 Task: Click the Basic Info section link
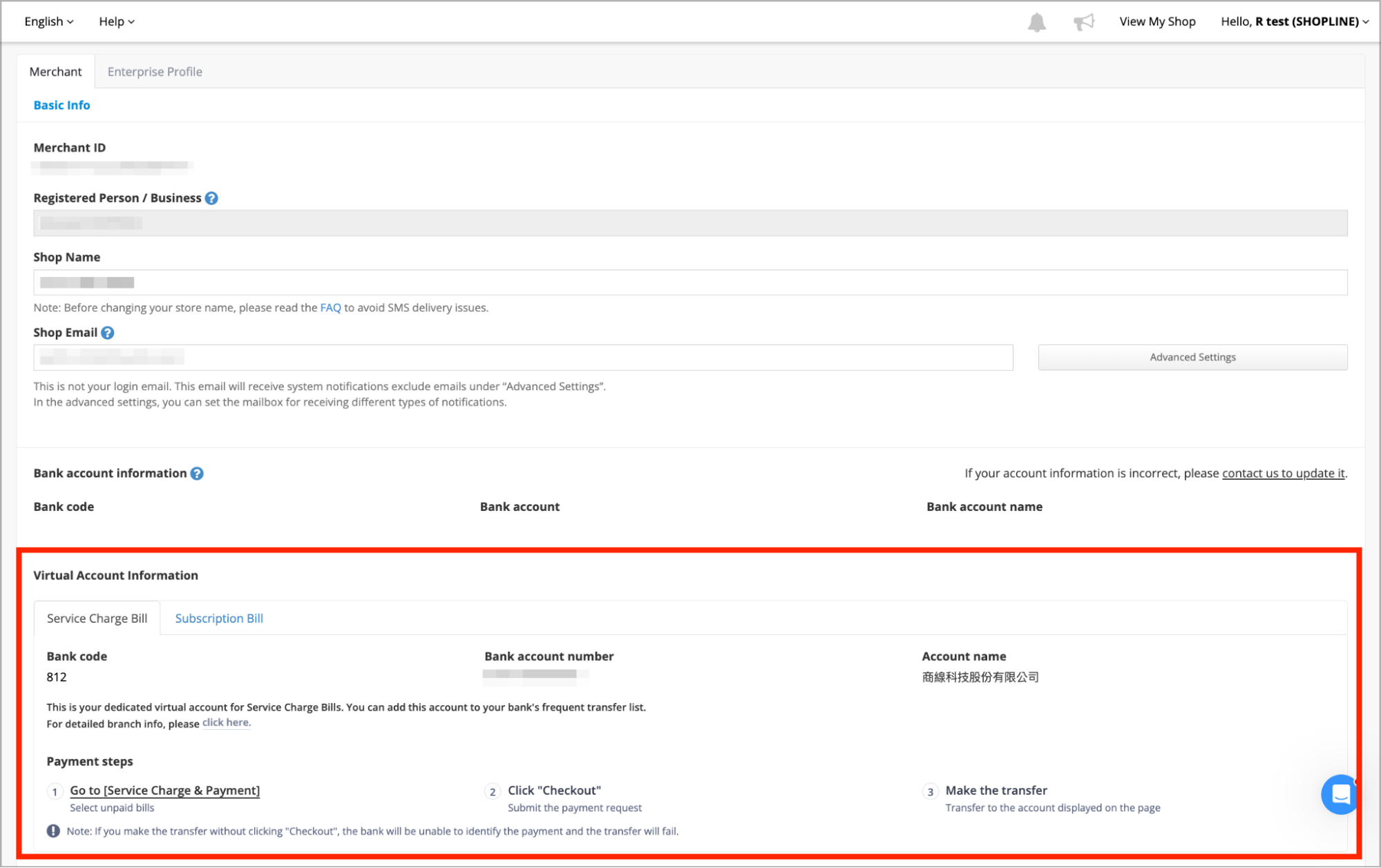(x=61, y=105)
